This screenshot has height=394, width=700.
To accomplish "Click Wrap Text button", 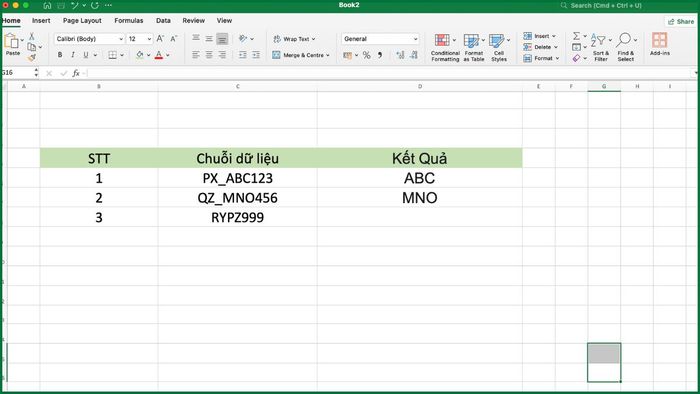I will click(x=294, y=39).
